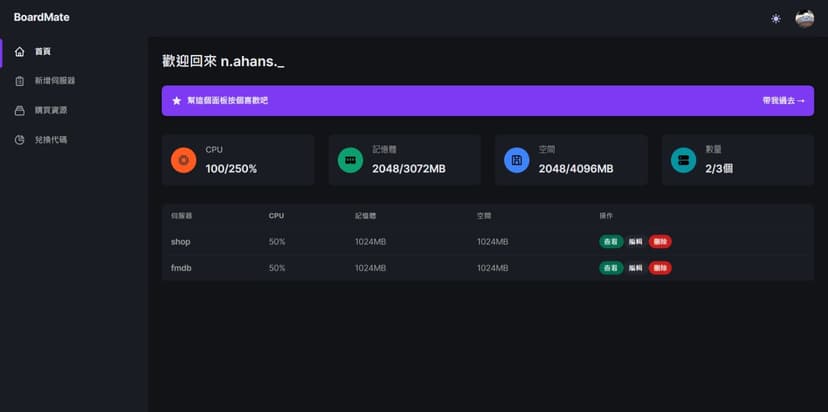This screenshot has width=828, height=412.
Task: Click the star icon in the purple banner
Action: coord(177,101)
